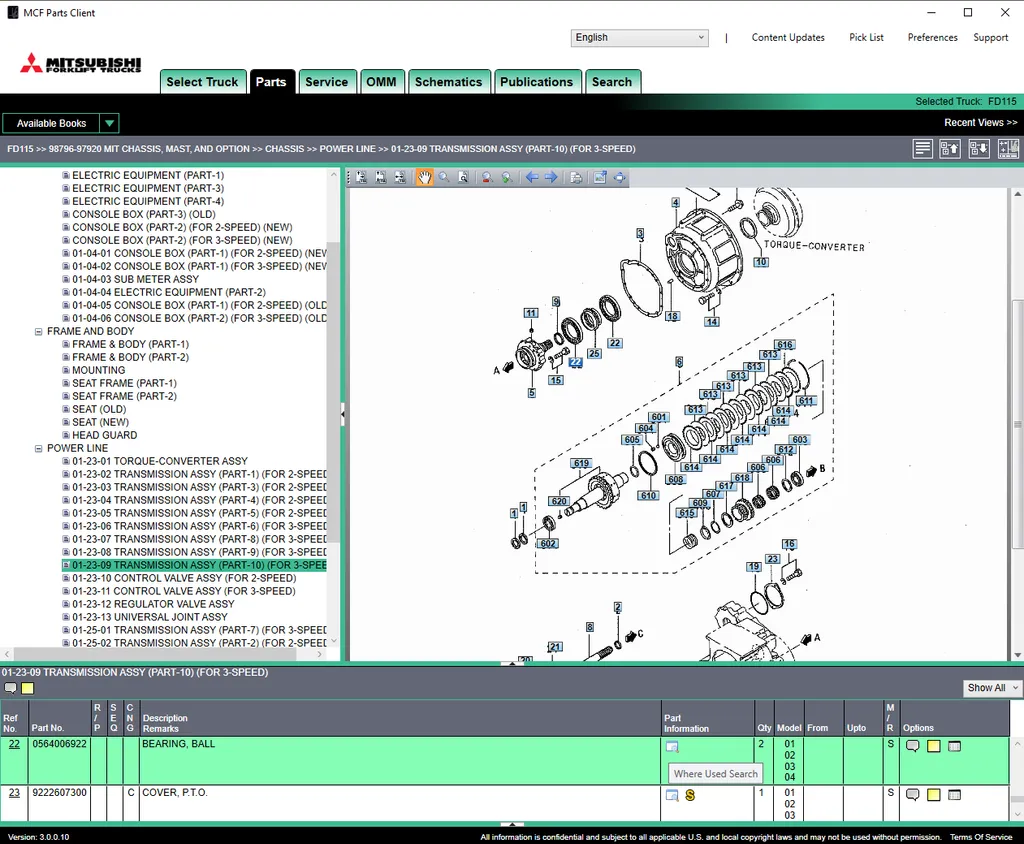The width and height of the screenshot is (1024, 844).
Task: Click the last layout icon in breadcrumb bar
Action: (x=1008, y=149)
